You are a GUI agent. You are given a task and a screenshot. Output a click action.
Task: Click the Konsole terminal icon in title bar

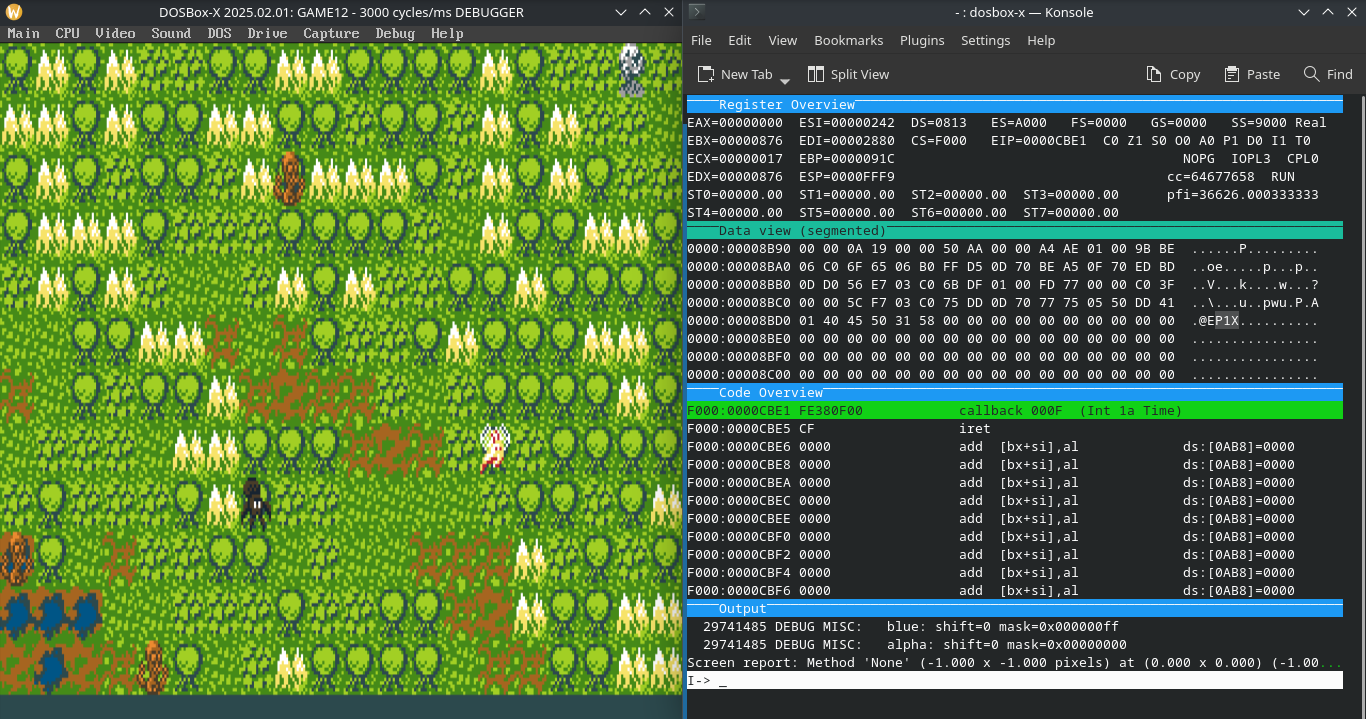[698, 13]
